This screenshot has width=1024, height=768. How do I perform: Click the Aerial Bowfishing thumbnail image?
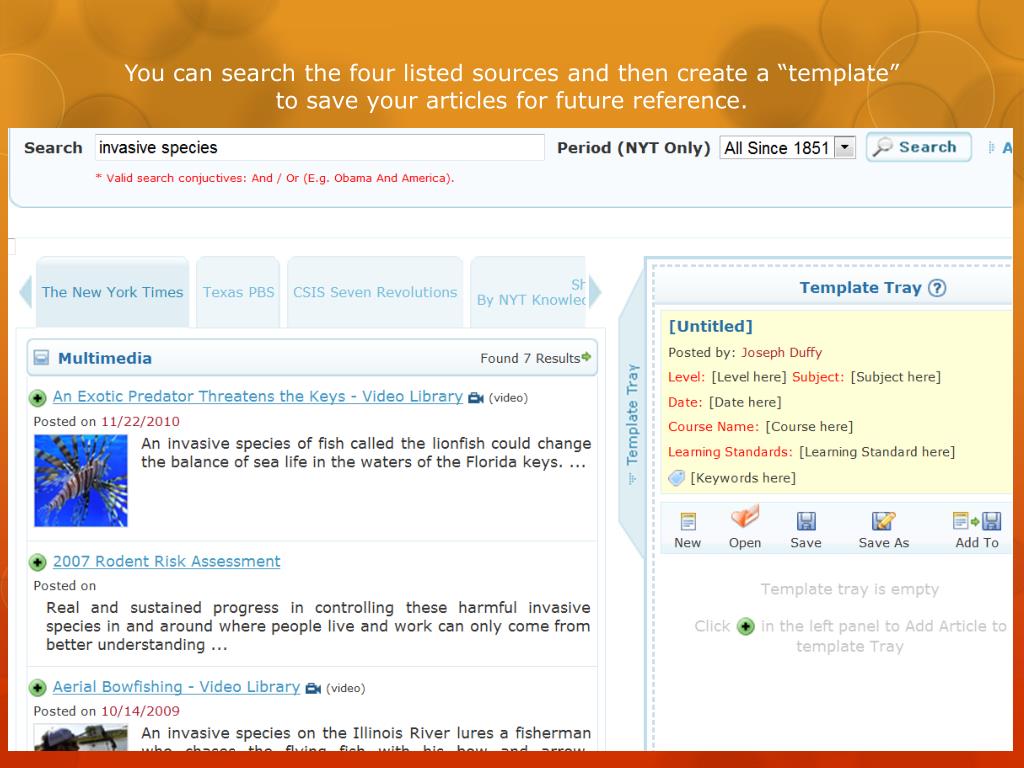point(81,738)
